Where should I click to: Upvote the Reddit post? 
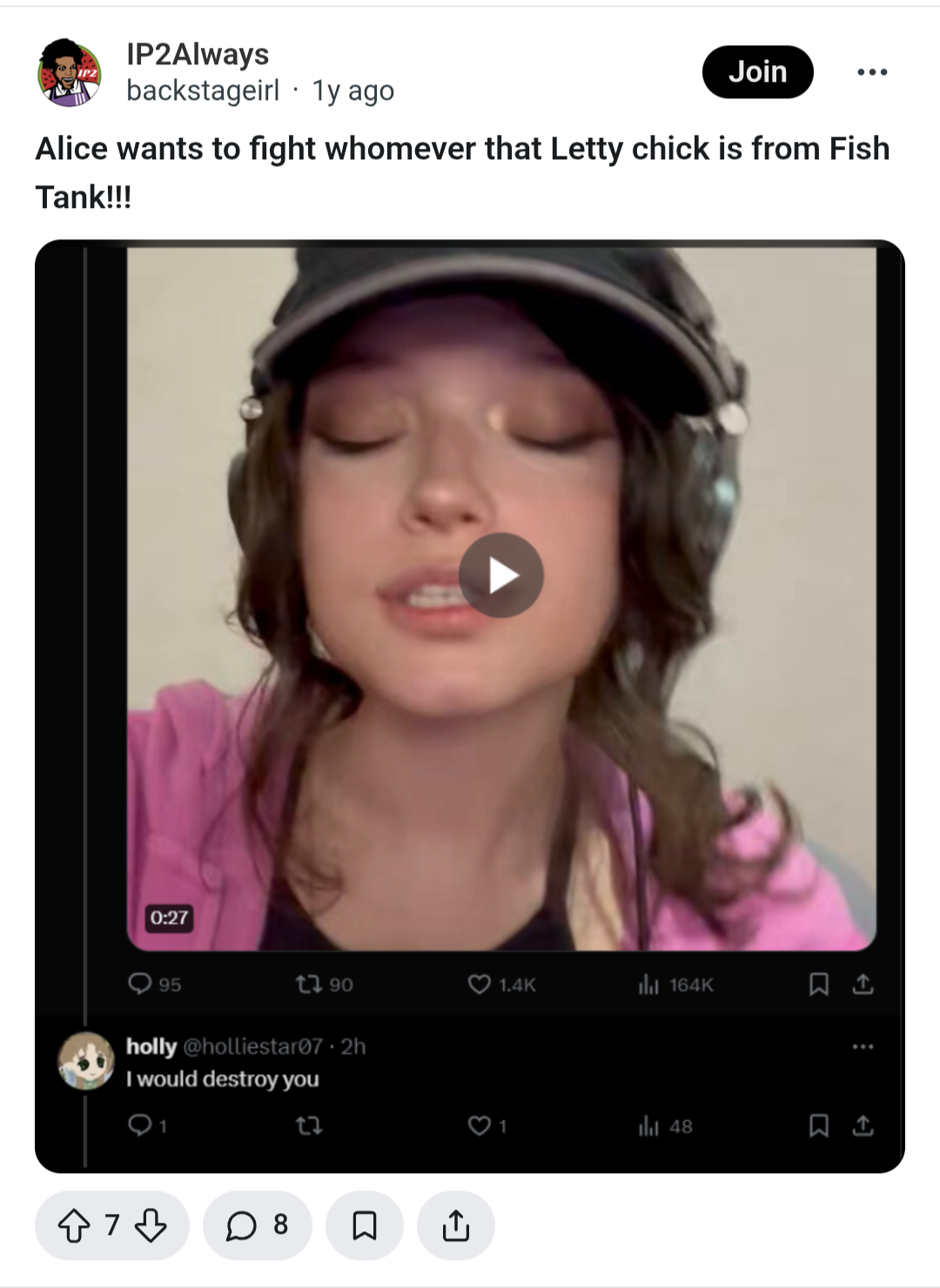click(73, 1225)
